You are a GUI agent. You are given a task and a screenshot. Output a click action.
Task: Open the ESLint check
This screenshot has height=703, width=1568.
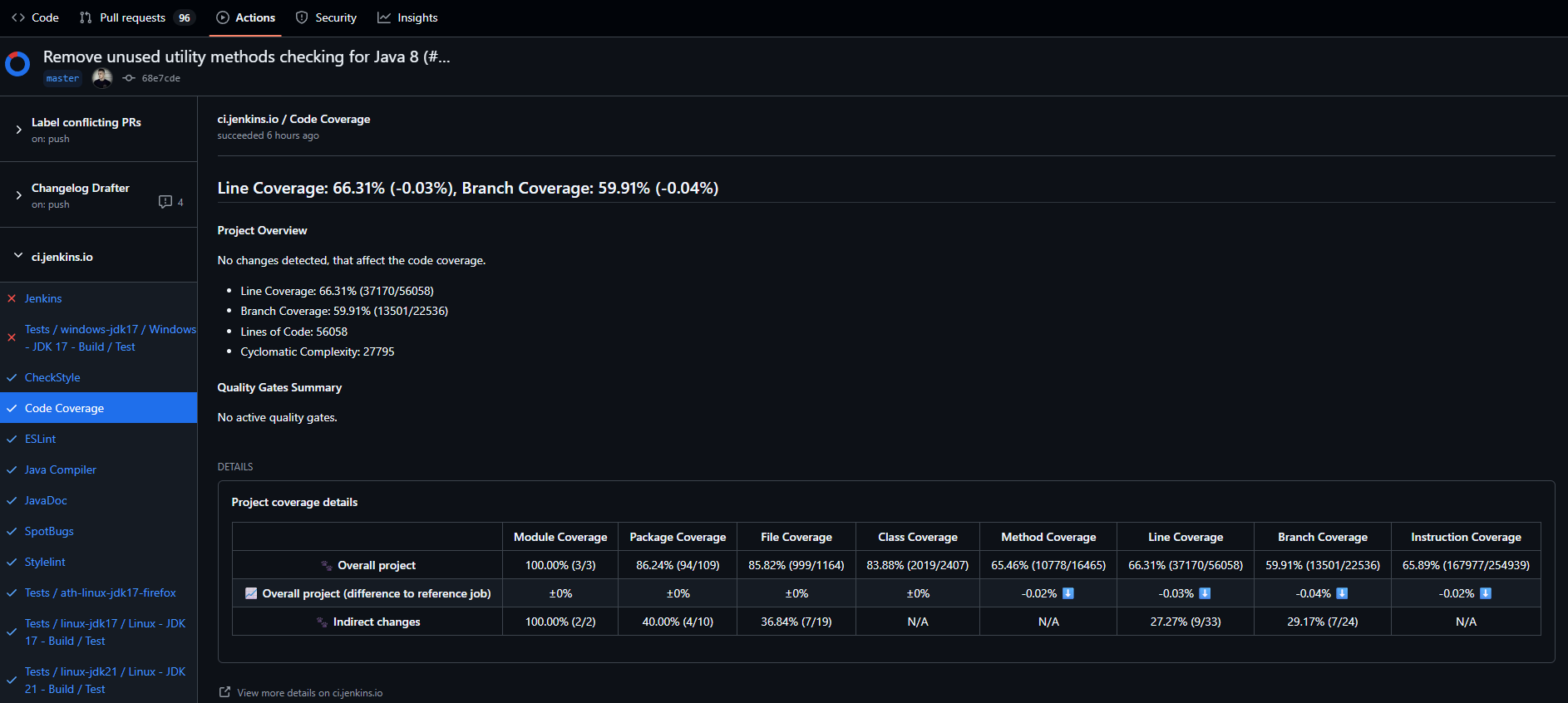point(40,439)
